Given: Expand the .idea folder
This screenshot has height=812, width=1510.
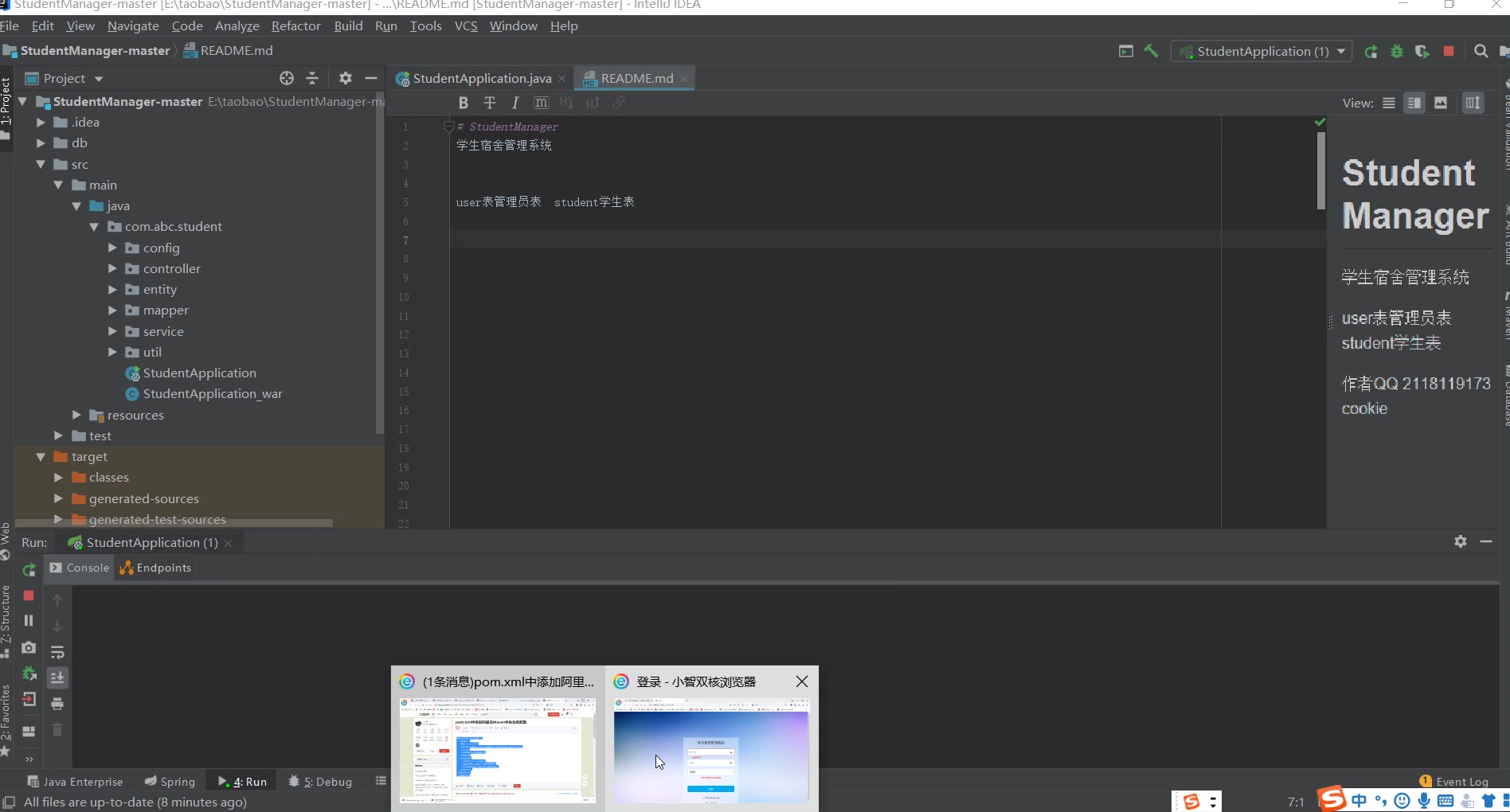Looking at the screenshot, I should click(41, 123).
